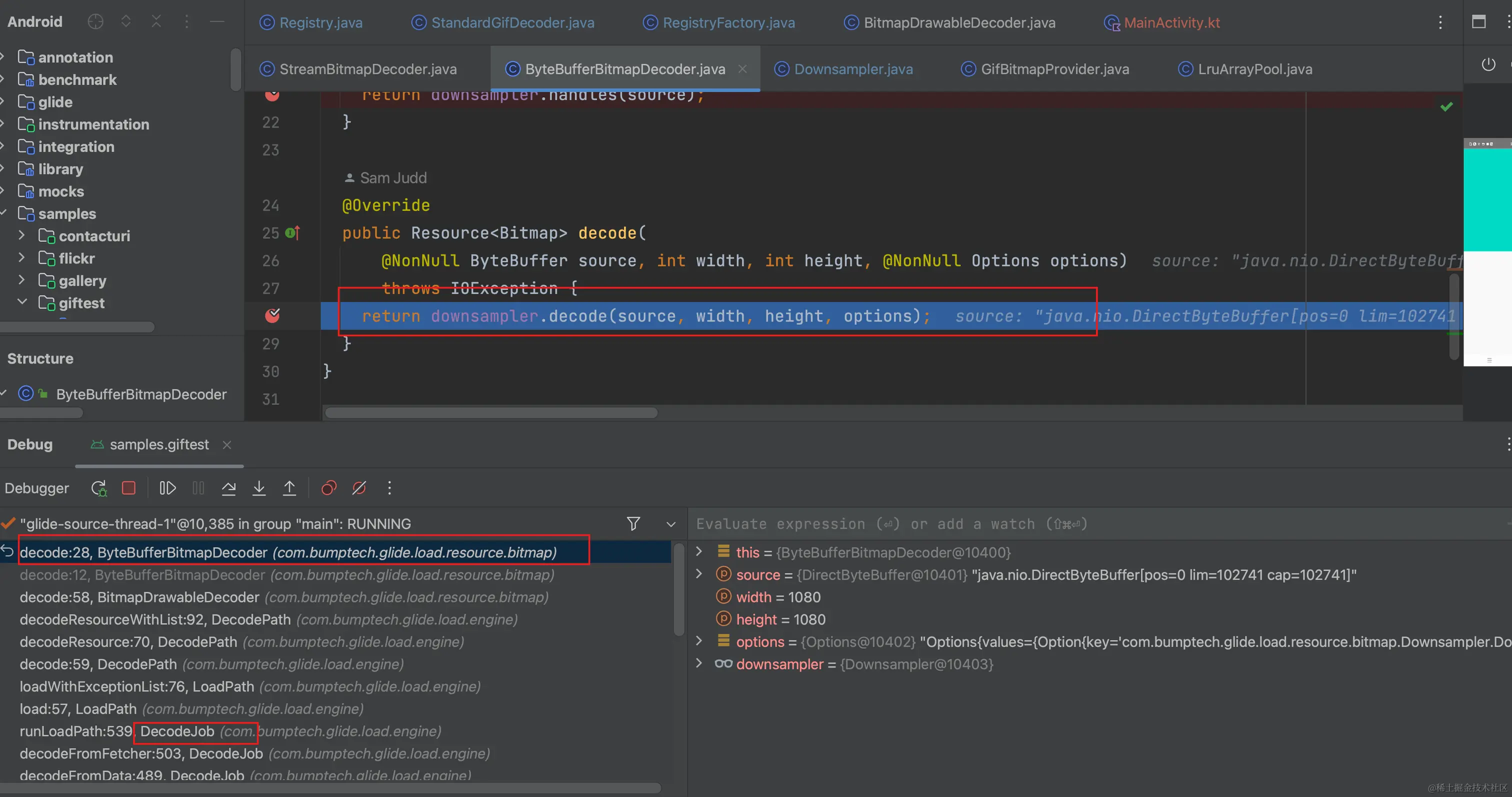Click the Rerun debug session icon
The image size is (1512, 797).
click(x=99, y=488)
